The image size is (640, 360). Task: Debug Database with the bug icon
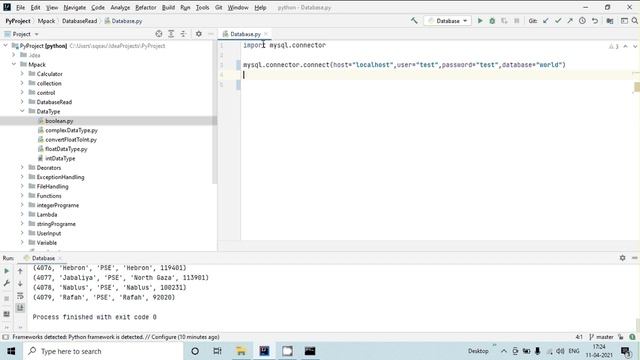492,21
